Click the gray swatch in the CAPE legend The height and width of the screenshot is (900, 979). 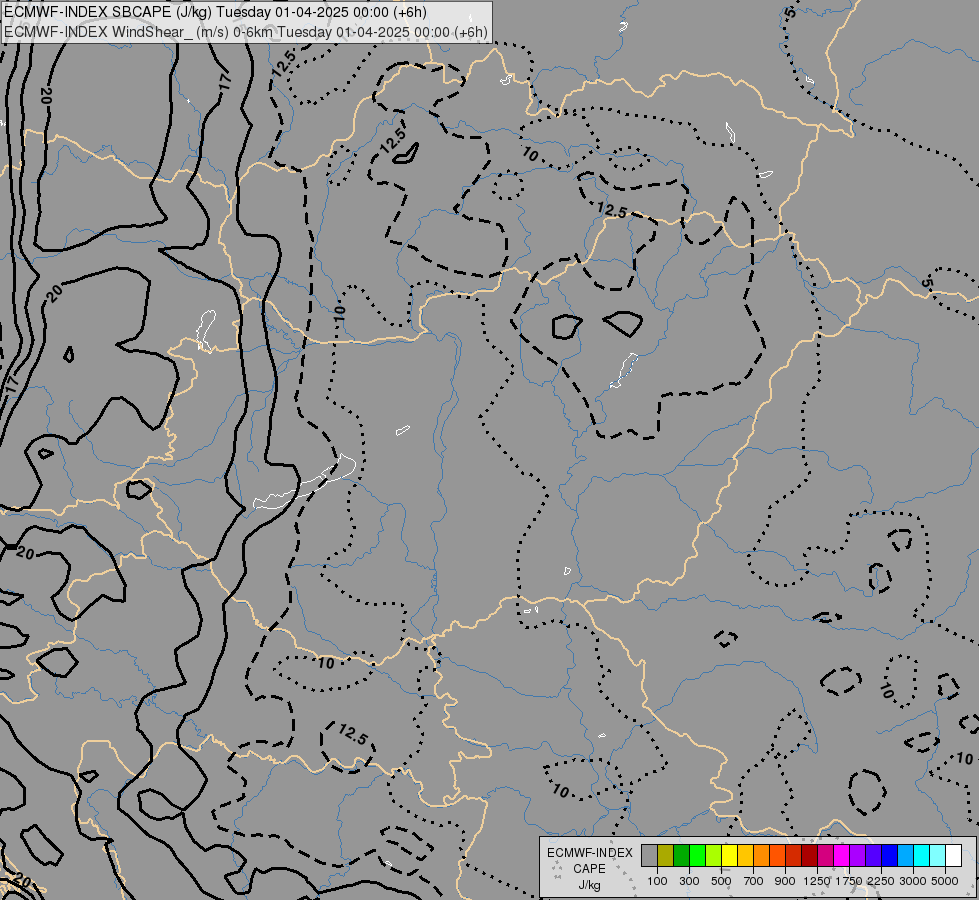649,855
